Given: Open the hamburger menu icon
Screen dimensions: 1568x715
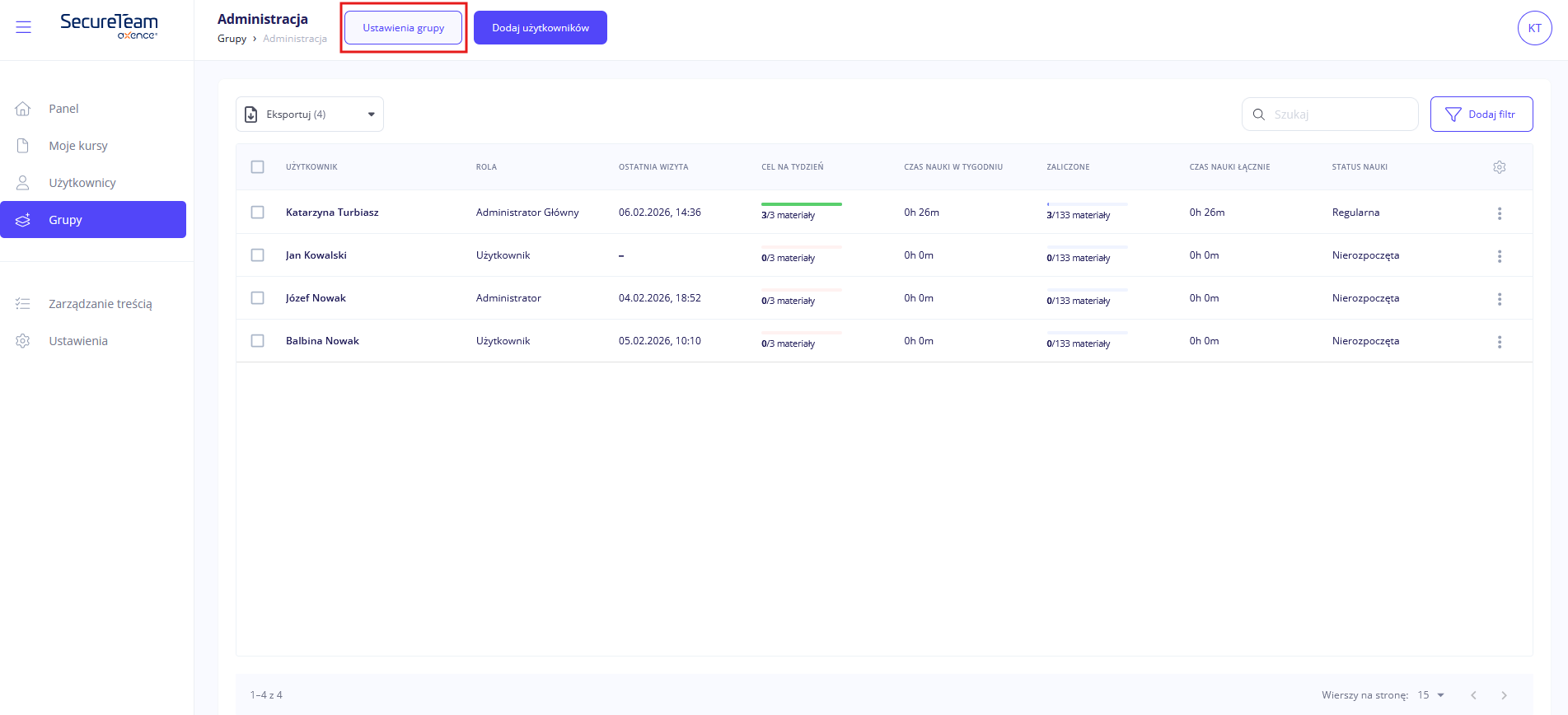Looking at the screenshot, I should pyautogui.click(x=23, y=27).
